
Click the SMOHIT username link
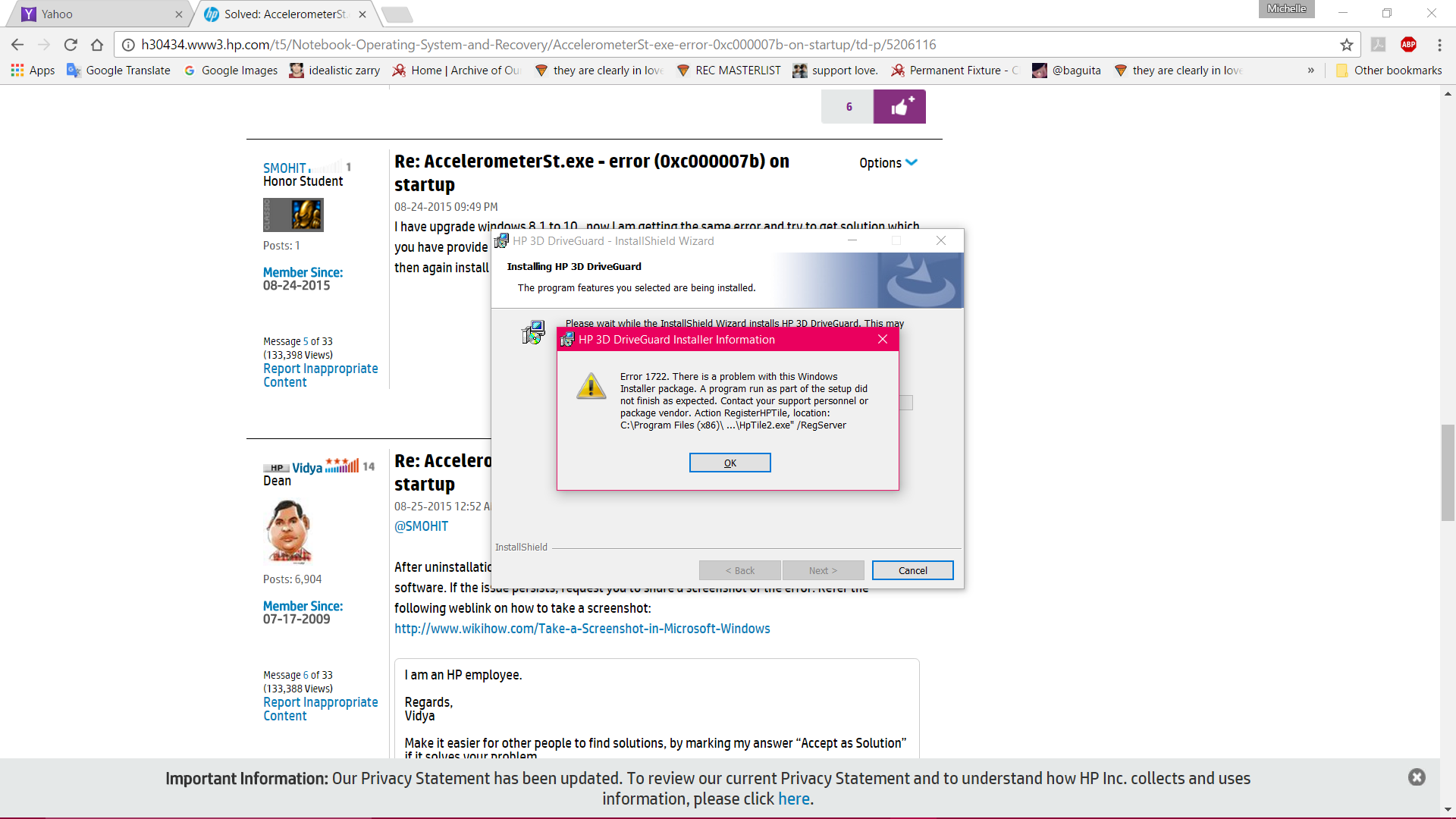click(284, 168)
